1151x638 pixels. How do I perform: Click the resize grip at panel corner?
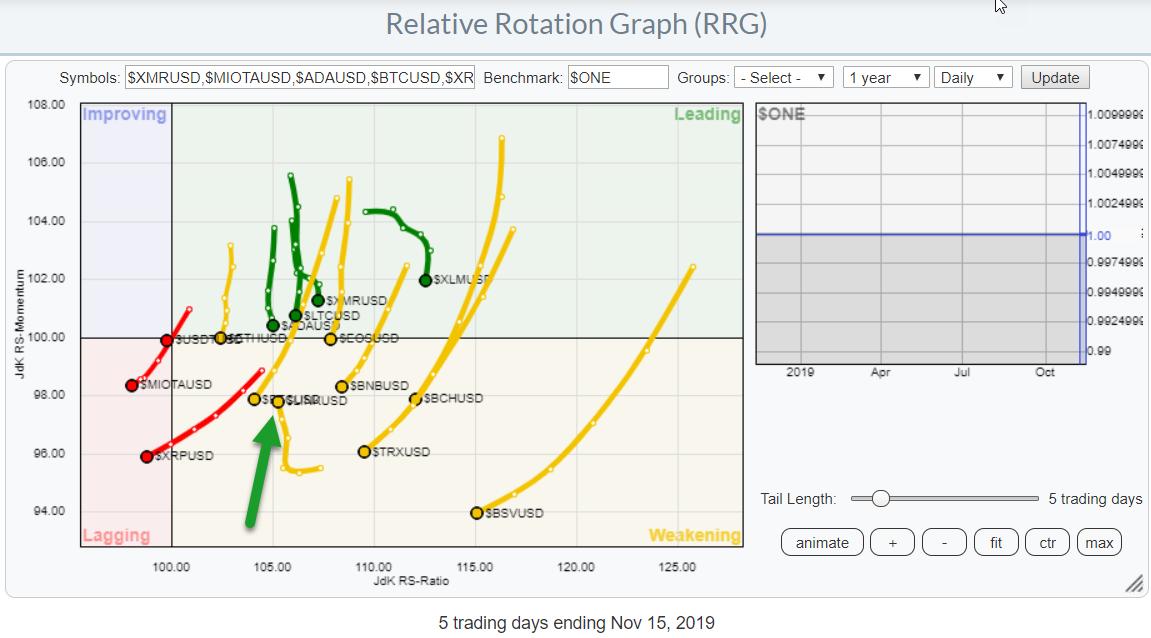[1133, 583]
